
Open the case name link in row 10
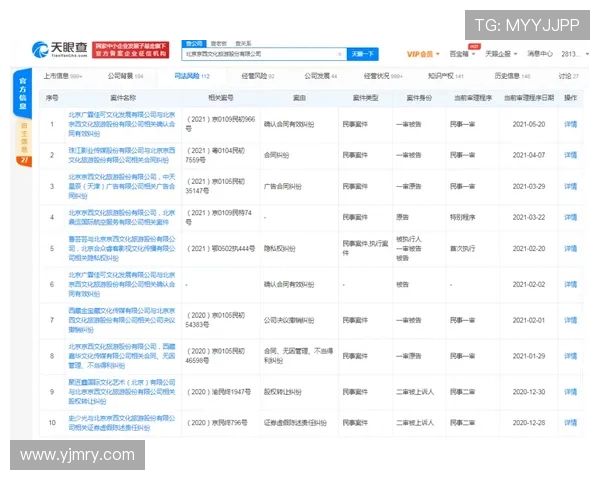coord(122,423)
